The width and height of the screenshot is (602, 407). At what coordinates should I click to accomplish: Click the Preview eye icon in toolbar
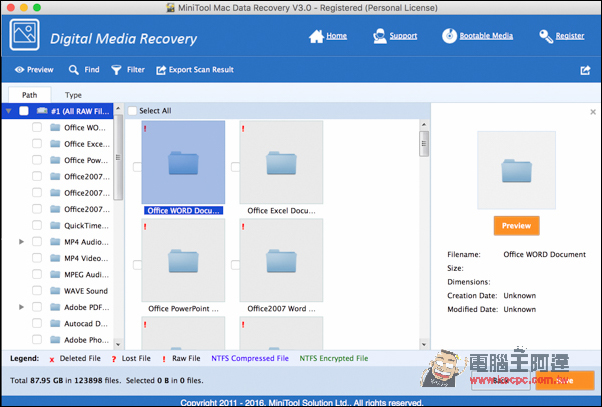(19, 70)
